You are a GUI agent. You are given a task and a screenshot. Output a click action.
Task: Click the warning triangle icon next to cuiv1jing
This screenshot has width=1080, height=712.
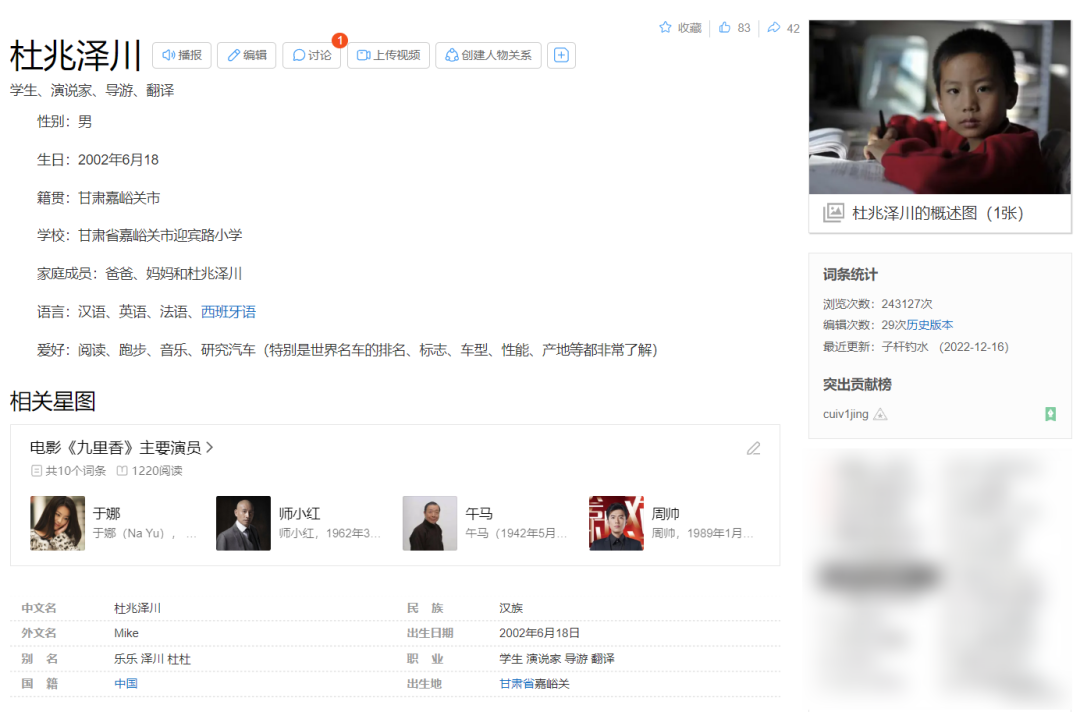coord(880,415)
